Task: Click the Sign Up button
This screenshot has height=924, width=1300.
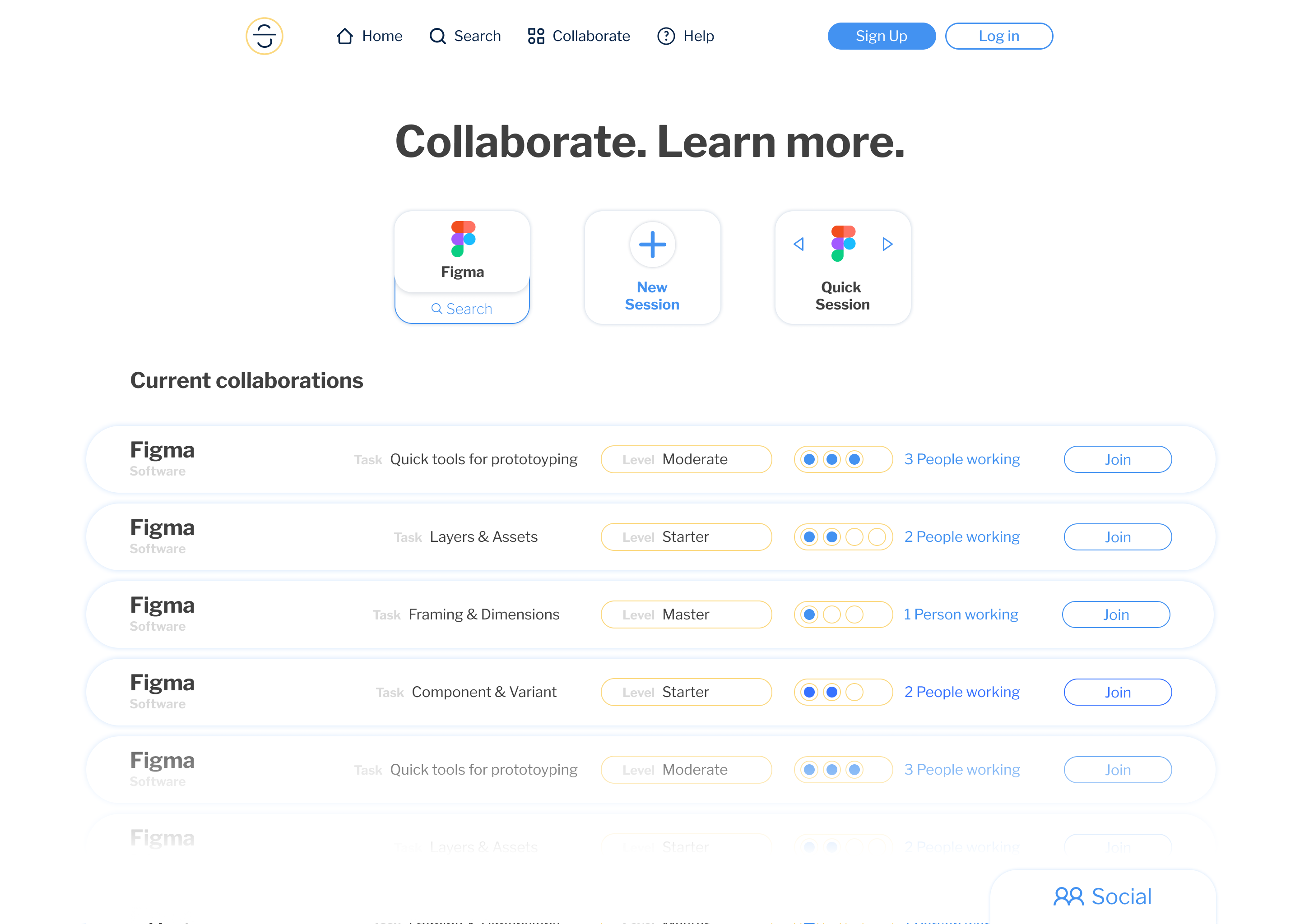Action: 881,36
